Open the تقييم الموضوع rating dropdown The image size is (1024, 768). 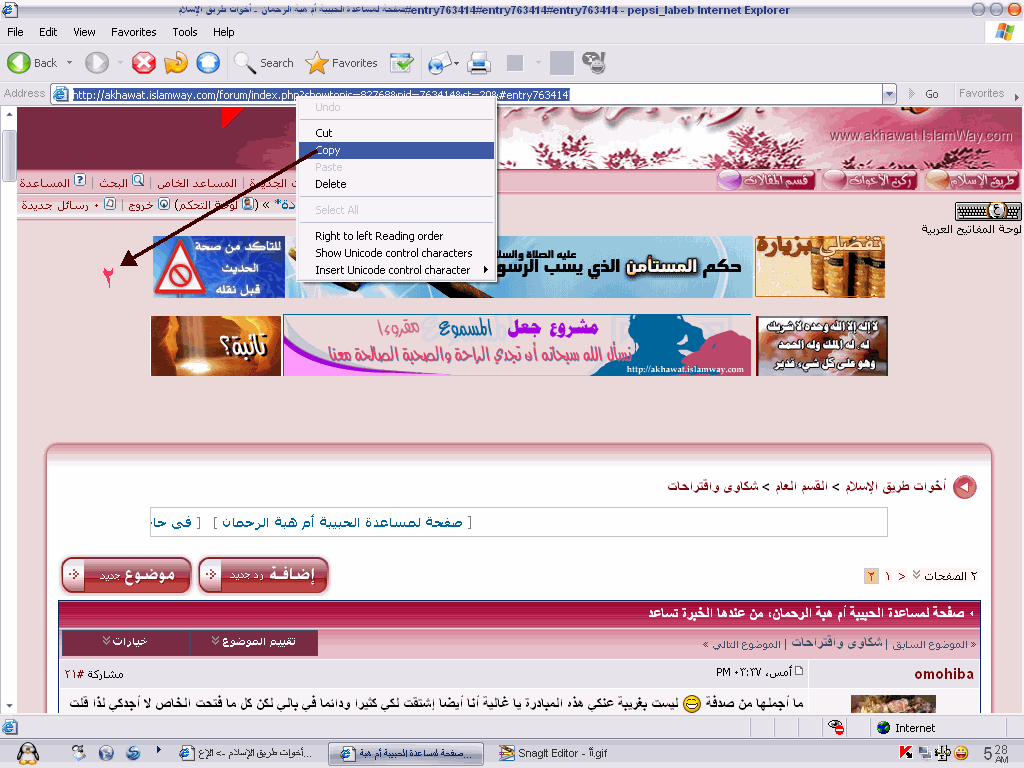click(x=253, y=642)
